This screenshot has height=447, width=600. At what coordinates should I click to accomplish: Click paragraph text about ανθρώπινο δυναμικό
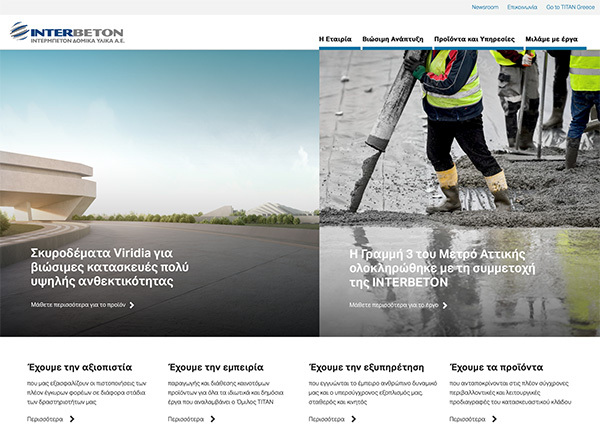point(373,393)
